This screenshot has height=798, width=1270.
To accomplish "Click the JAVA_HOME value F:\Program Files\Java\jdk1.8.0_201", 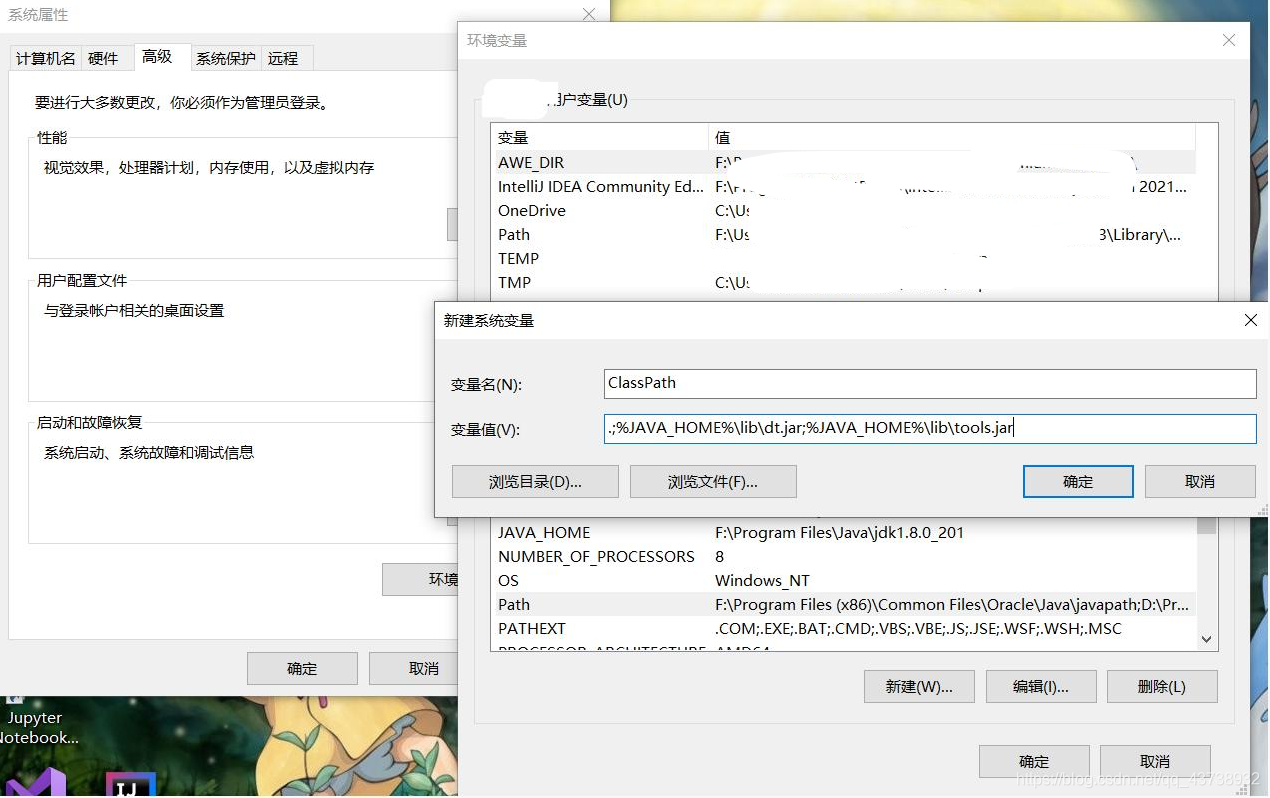I will click(839, 532).
